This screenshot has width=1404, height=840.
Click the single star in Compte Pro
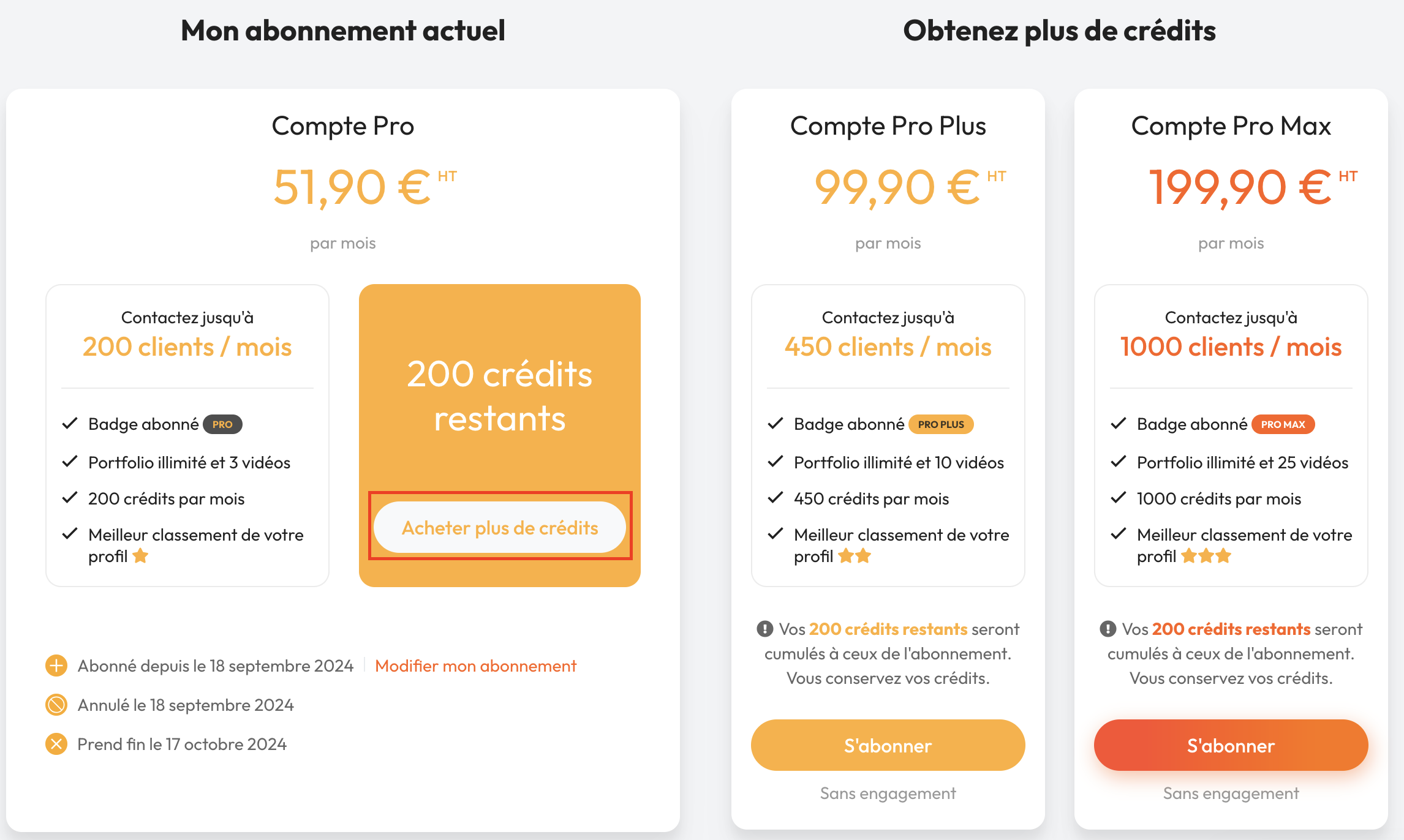coord(140,556)
